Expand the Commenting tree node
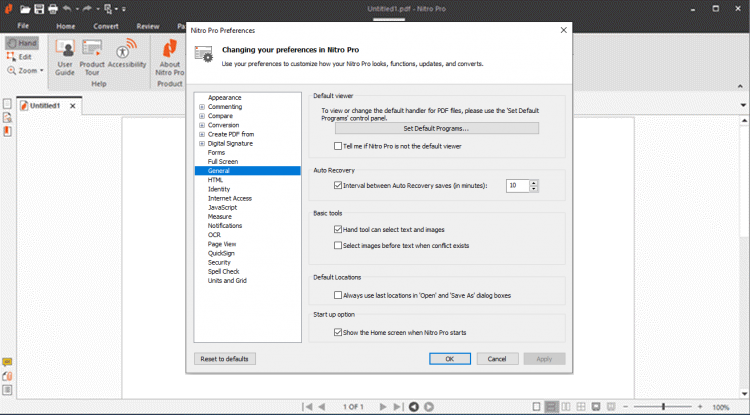Image resolution: width=750 pixels, height=415 pixels. click(202, 107)
